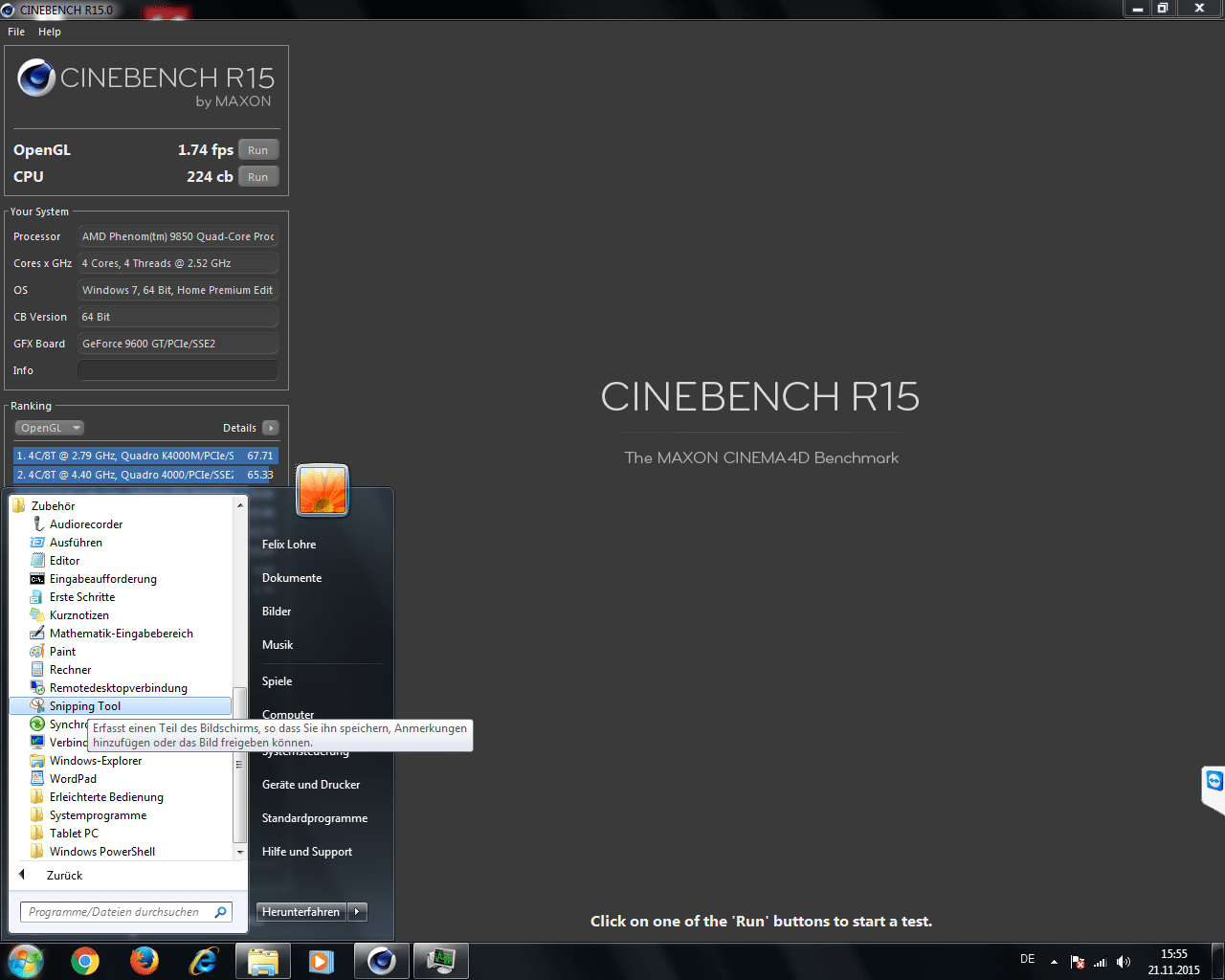The height and width of the screenshot is (980, 1225).
Task: Switch to the Cinebench taskbar icon
Action: (x=382, y=961)
